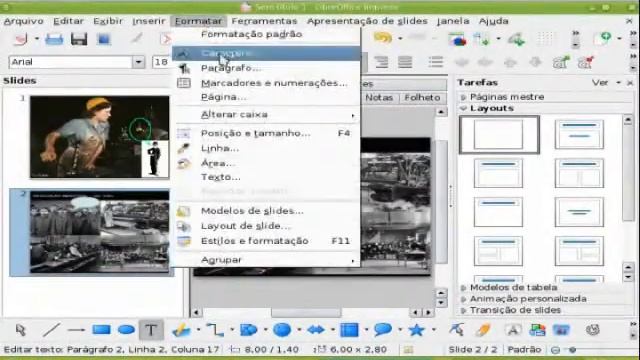The width and height of the screenshot is (640, 360).
Task: Select the arrow selection tool
Action: (x=20, y=330)
